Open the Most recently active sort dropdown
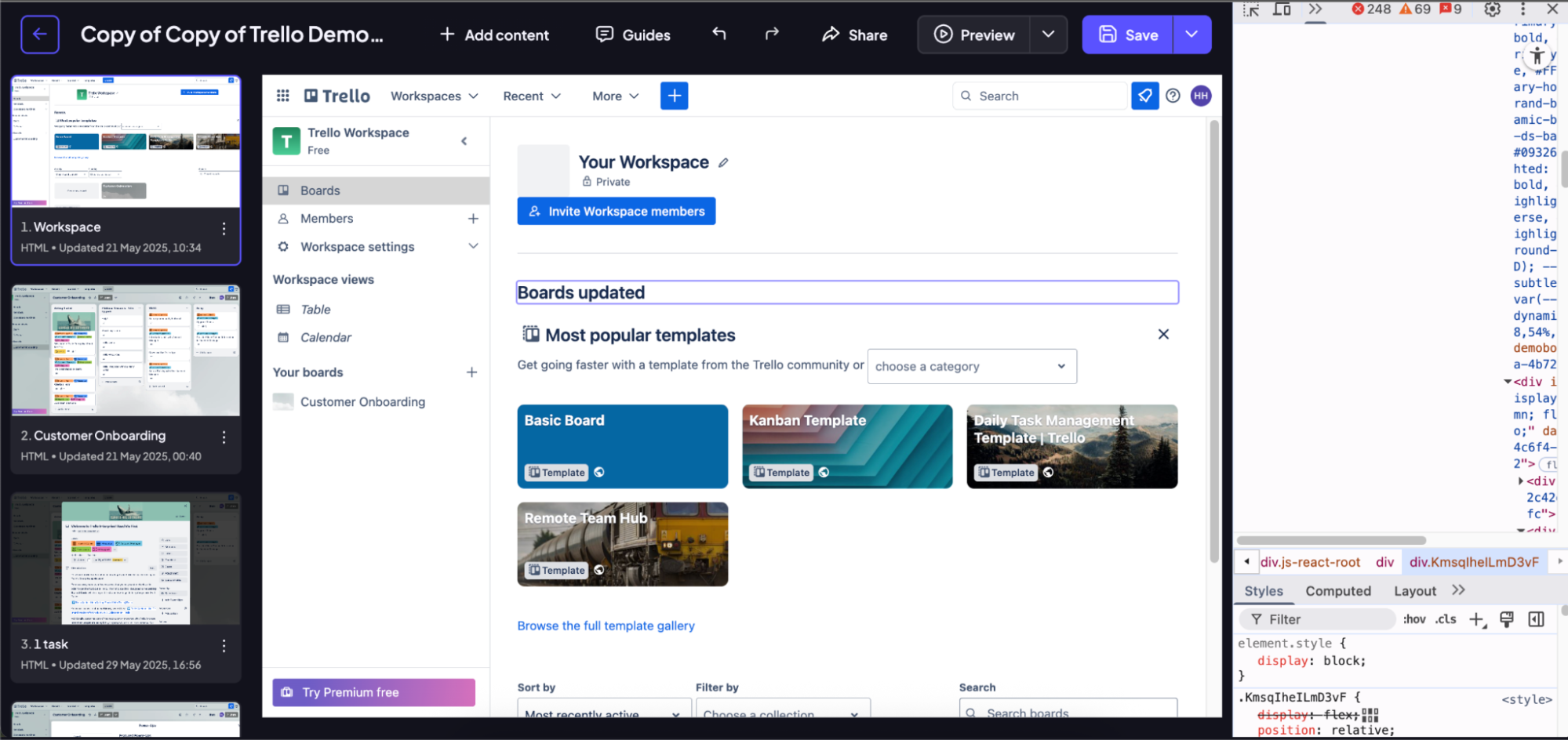 coord(603,709)
